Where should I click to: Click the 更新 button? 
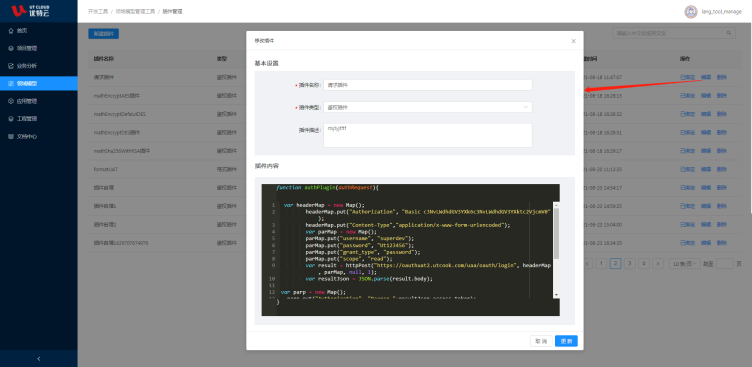click(x=566, y=341)
